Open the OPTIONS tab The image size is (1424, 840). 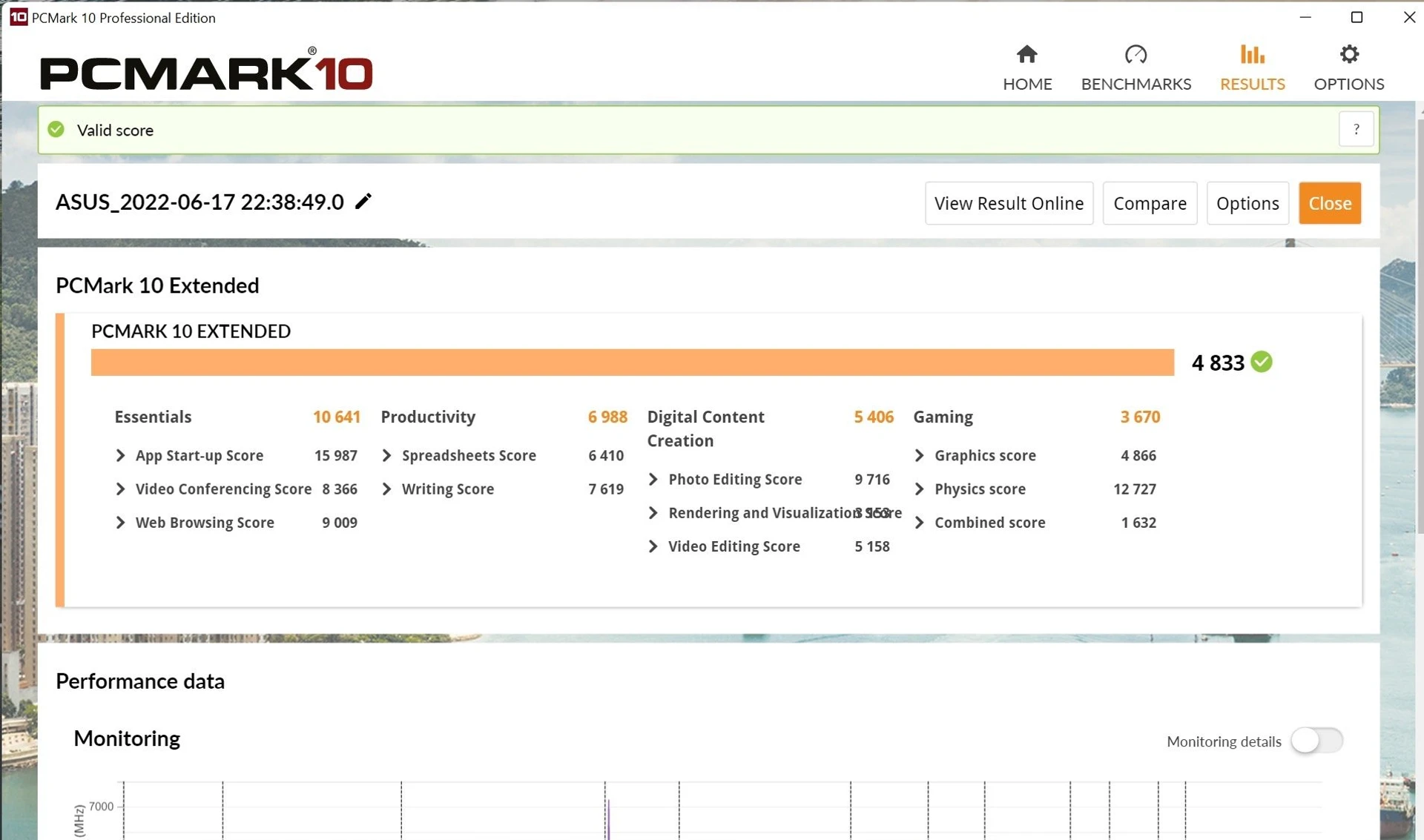coord(1348,68)
